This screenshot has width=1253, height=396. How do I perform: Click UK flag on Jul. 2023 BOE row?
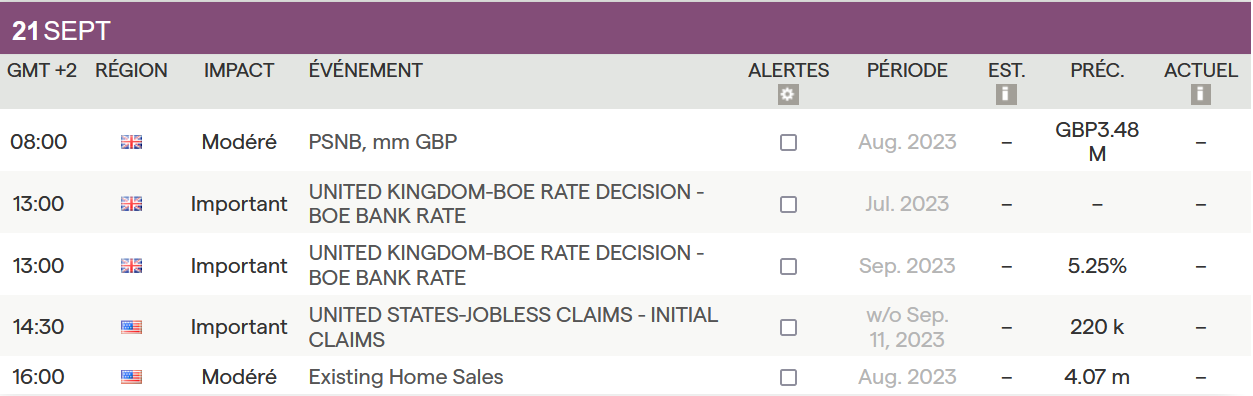point(131,204)
